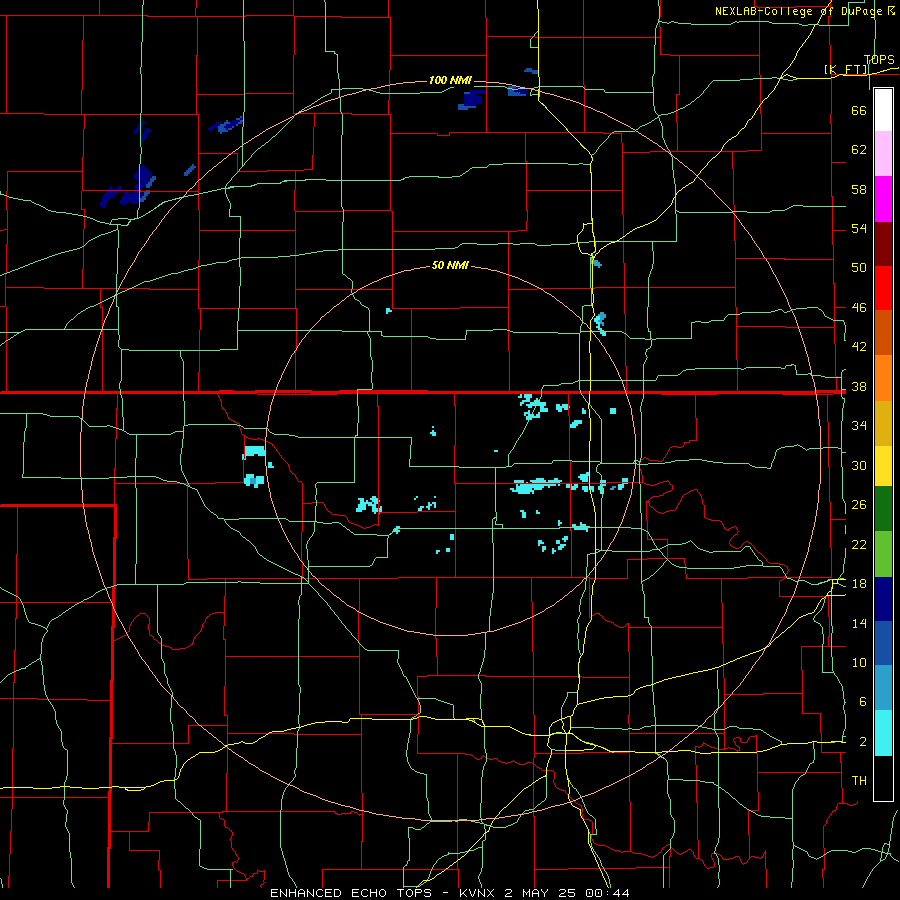Click the 100 NMI range ring label
The width and height of the screenshot is (900, 900).
click(450, 80)
